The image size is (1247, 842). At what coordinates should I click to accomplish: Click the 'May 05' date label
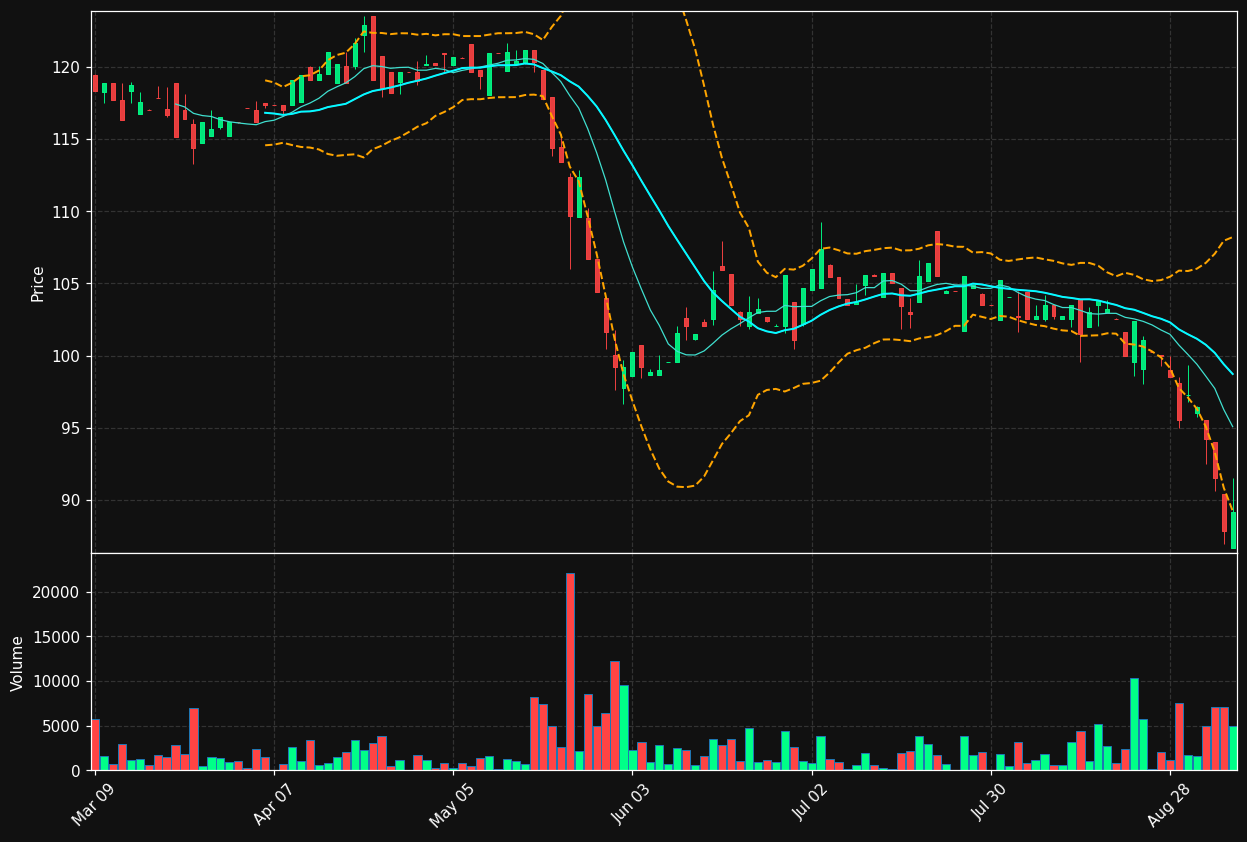tap(452, 805)
